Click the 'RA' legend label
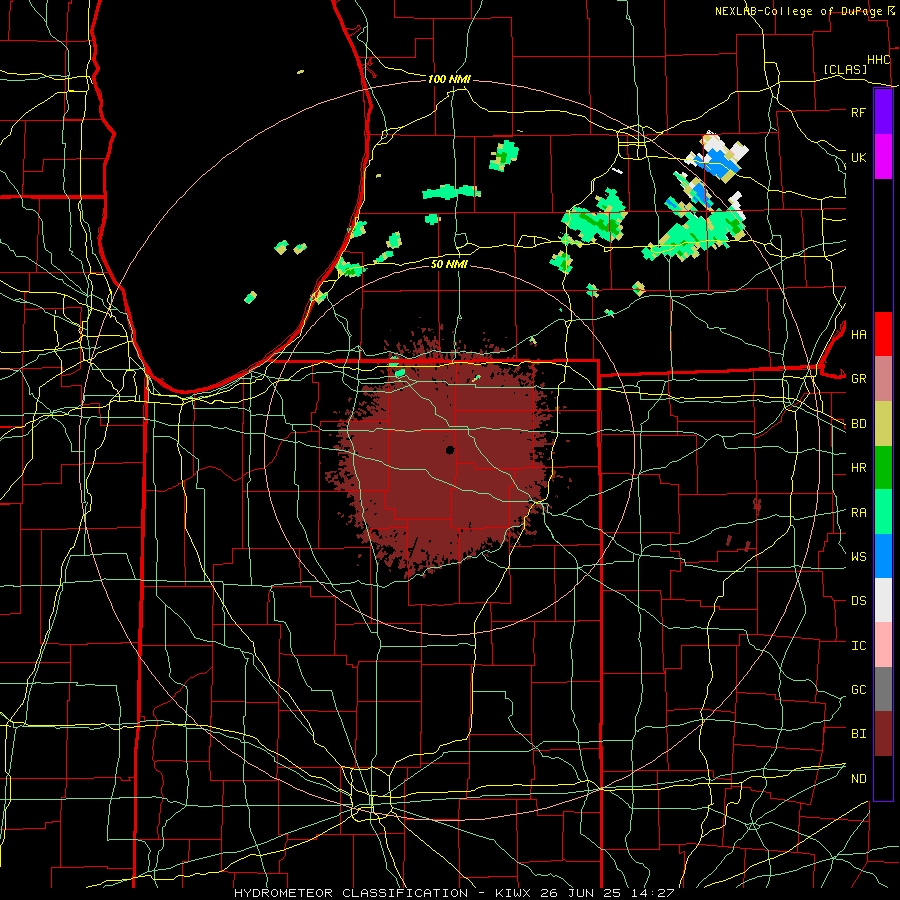Viewport: 900px width, 900px height. (x=858, y=512)
